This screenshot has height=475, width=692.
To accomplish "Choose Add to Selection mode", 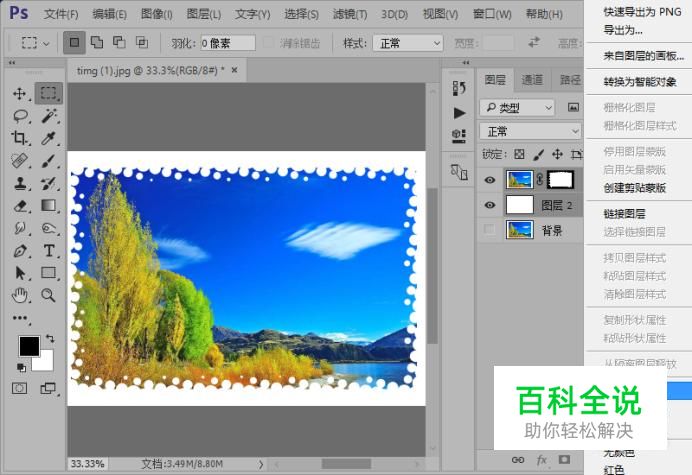I will (97, 43).
